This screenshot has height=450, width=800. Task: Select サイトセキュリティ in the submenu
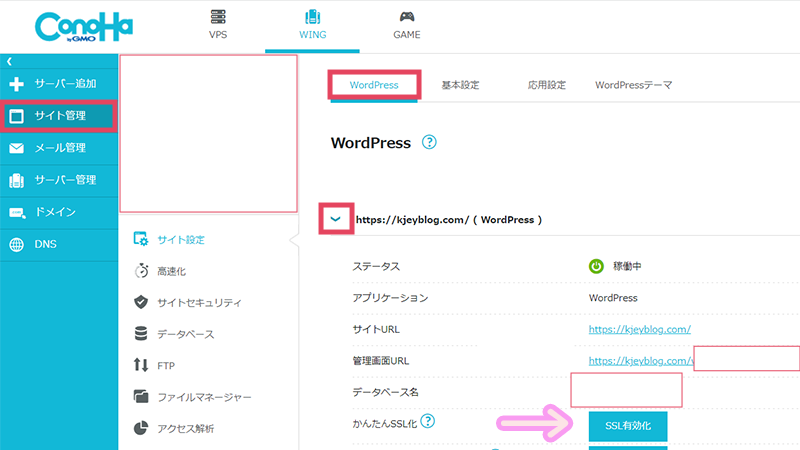[x=199, y=303]
